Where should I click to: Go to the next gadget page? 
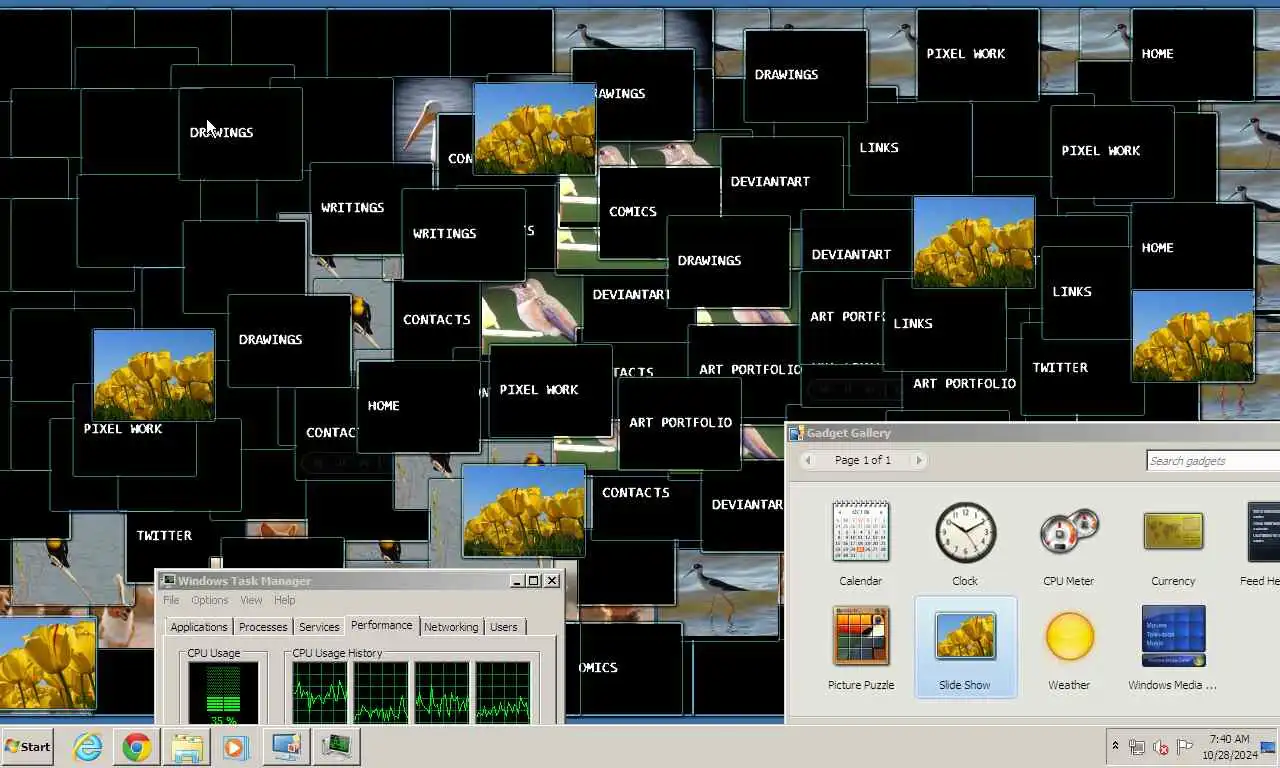[x=919, y=460]
